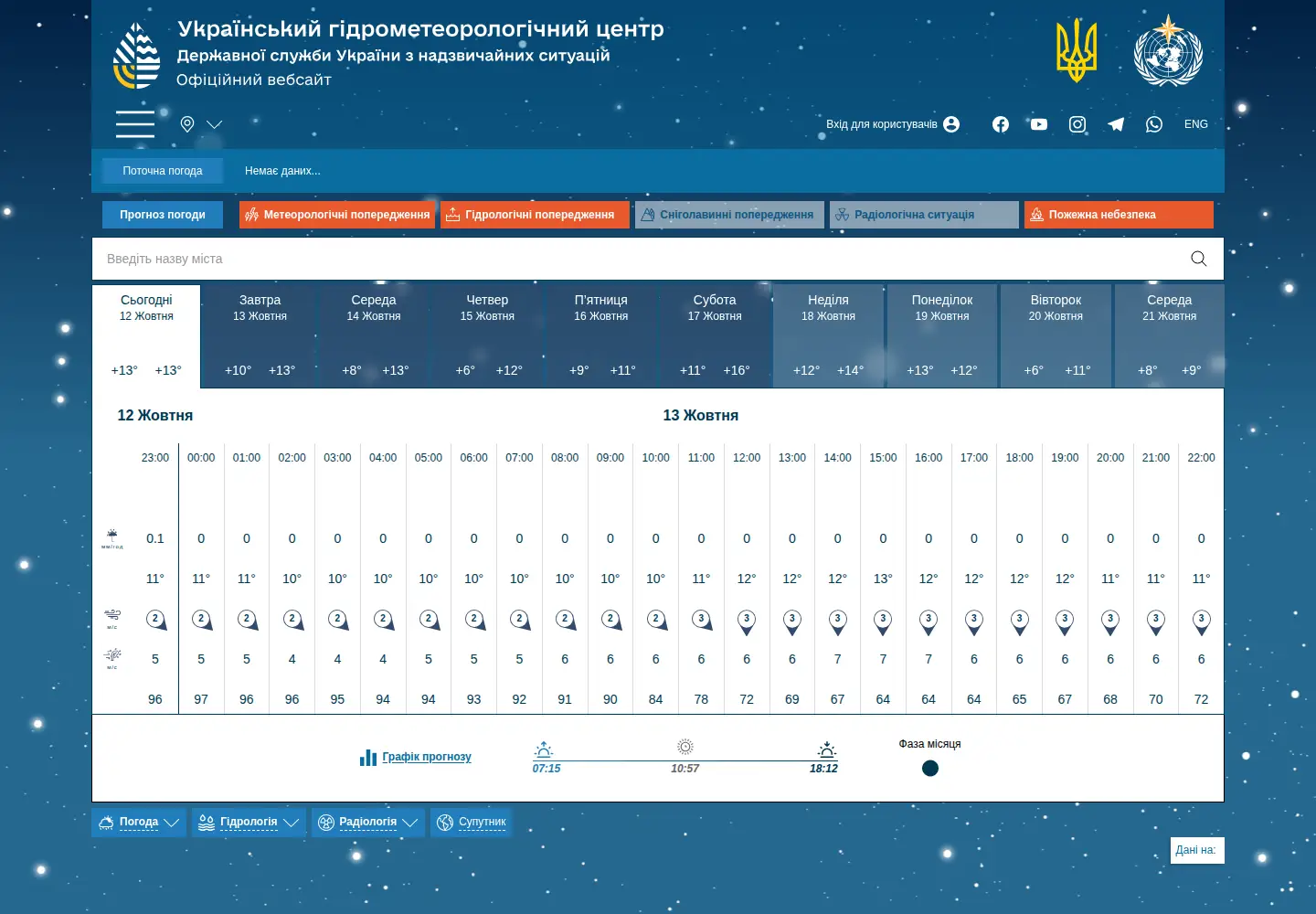Screen dimensions: 1316x914
Task: Select the Неділя 18 Жовтня tab
Action: [x=828, y=336]
